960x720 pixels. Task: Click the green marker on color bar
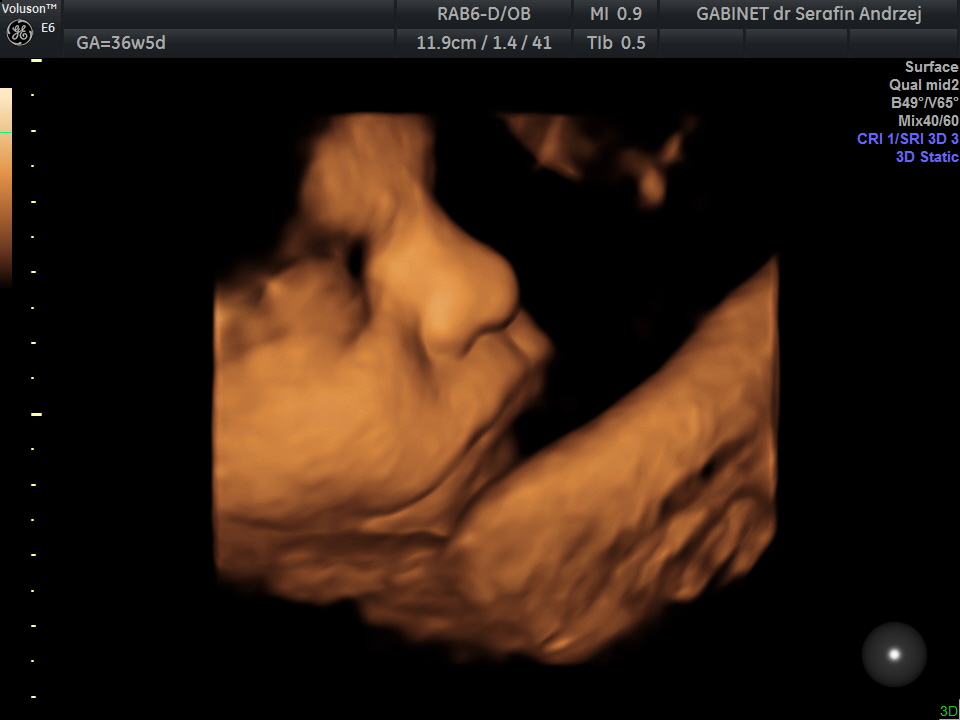[6, 132]
